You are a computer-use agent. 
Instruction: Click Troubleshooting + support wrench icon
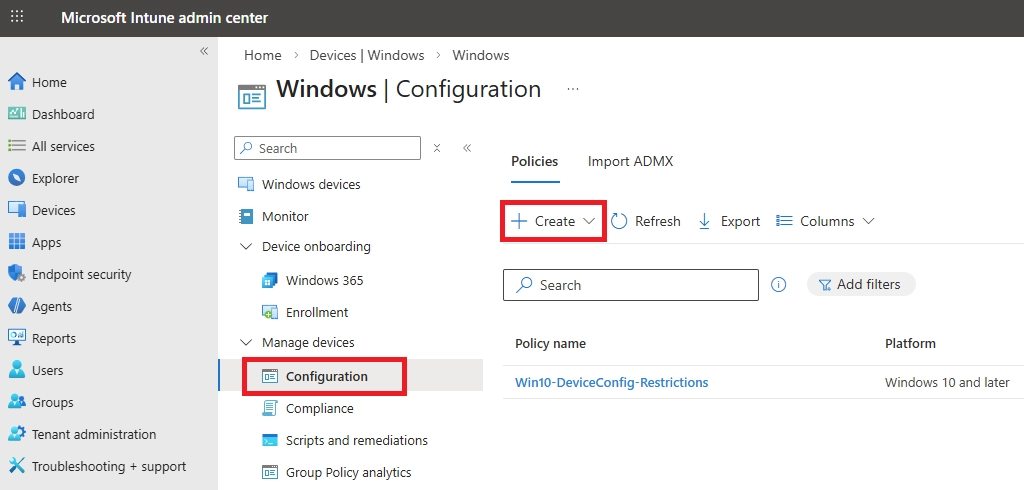pos(17,466)
